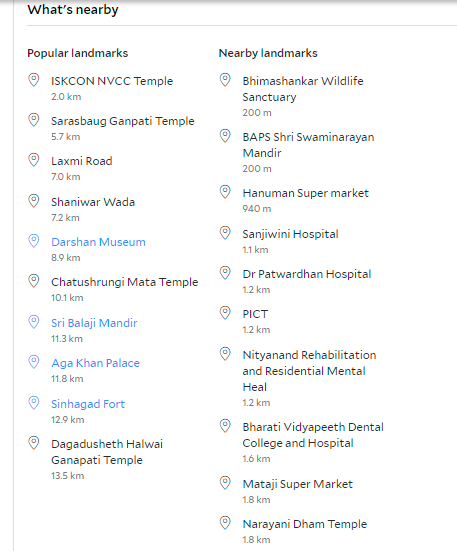Click the pin icon beside Sinhagad Fort

click(34, 403)
